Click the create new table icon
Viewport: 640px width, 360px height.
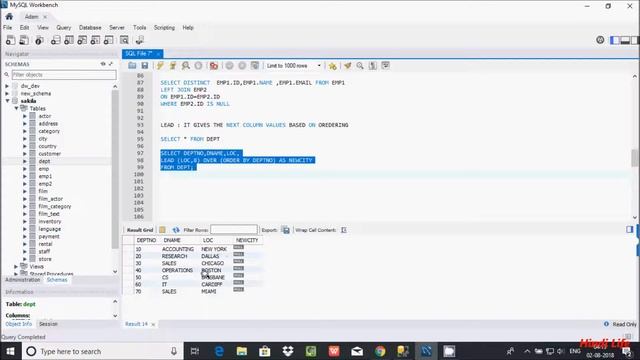pos(69,40)
